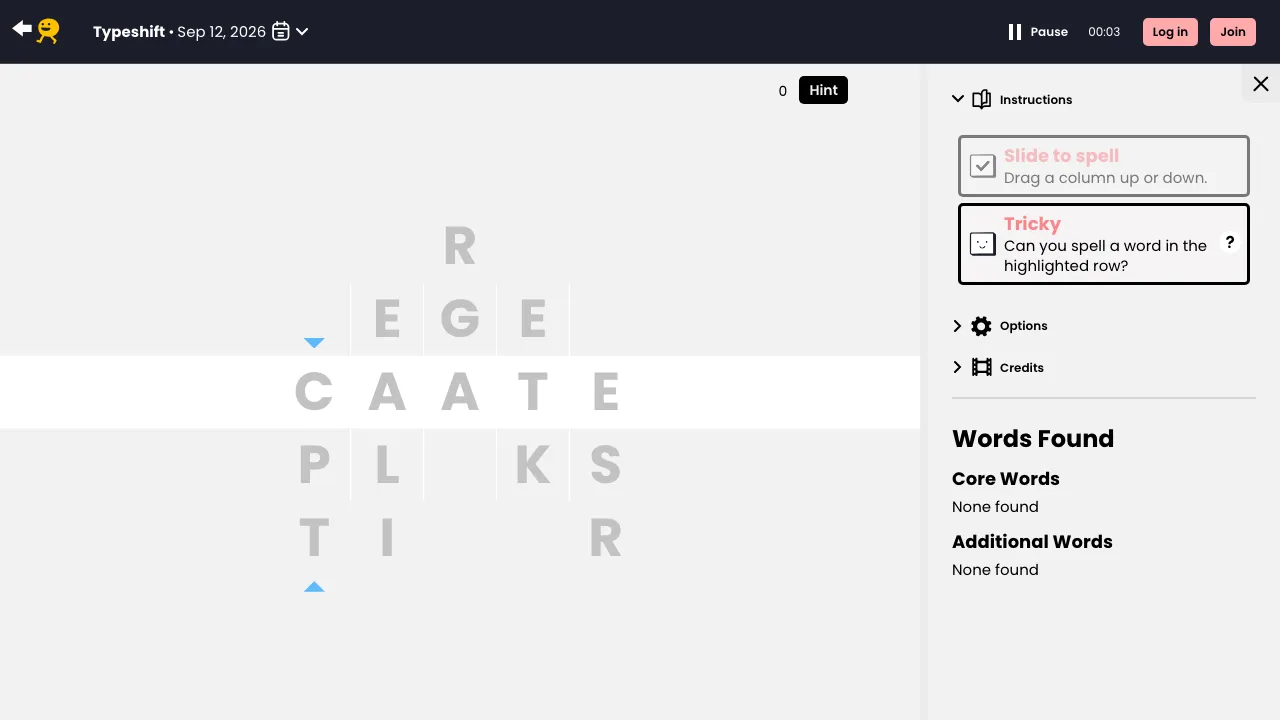Screen dimensions: 1280x720
Task: Select the letter L tile
Action: tap(387, 465)
